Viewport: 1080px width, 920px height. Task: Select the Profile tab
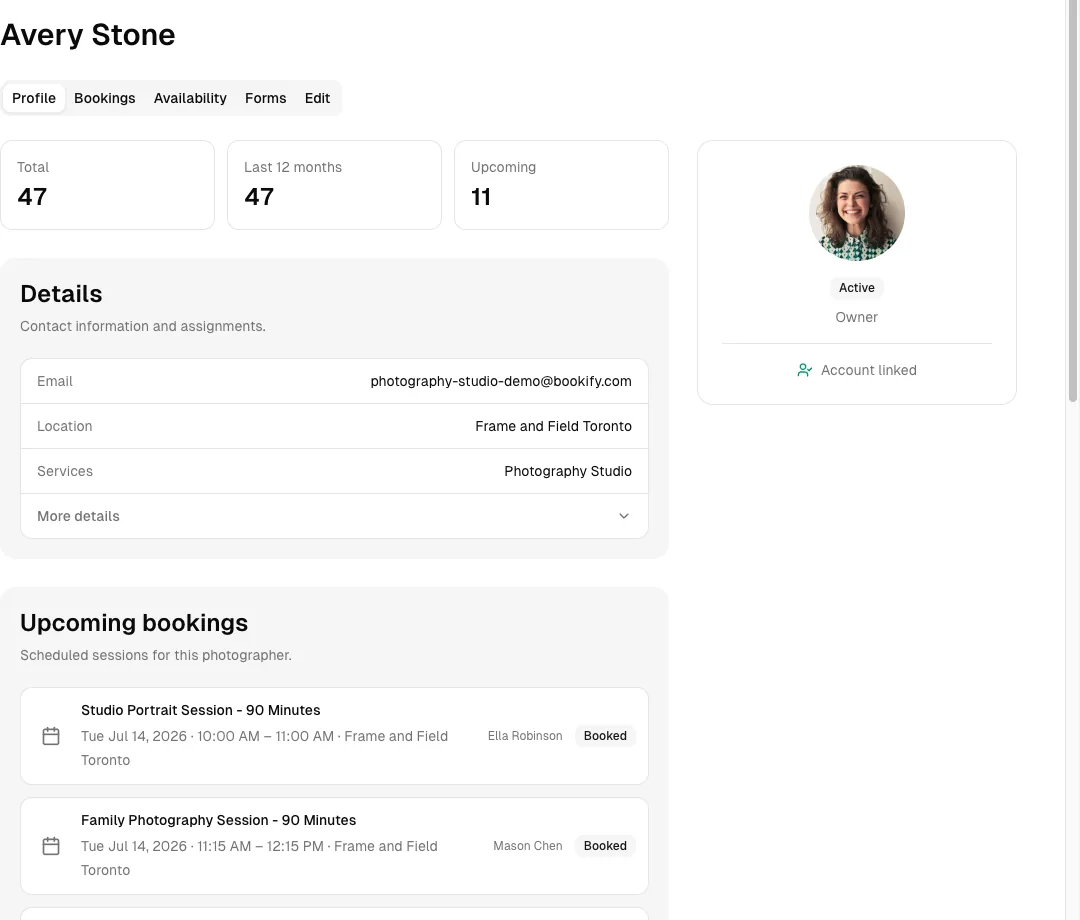coord(34,98)
